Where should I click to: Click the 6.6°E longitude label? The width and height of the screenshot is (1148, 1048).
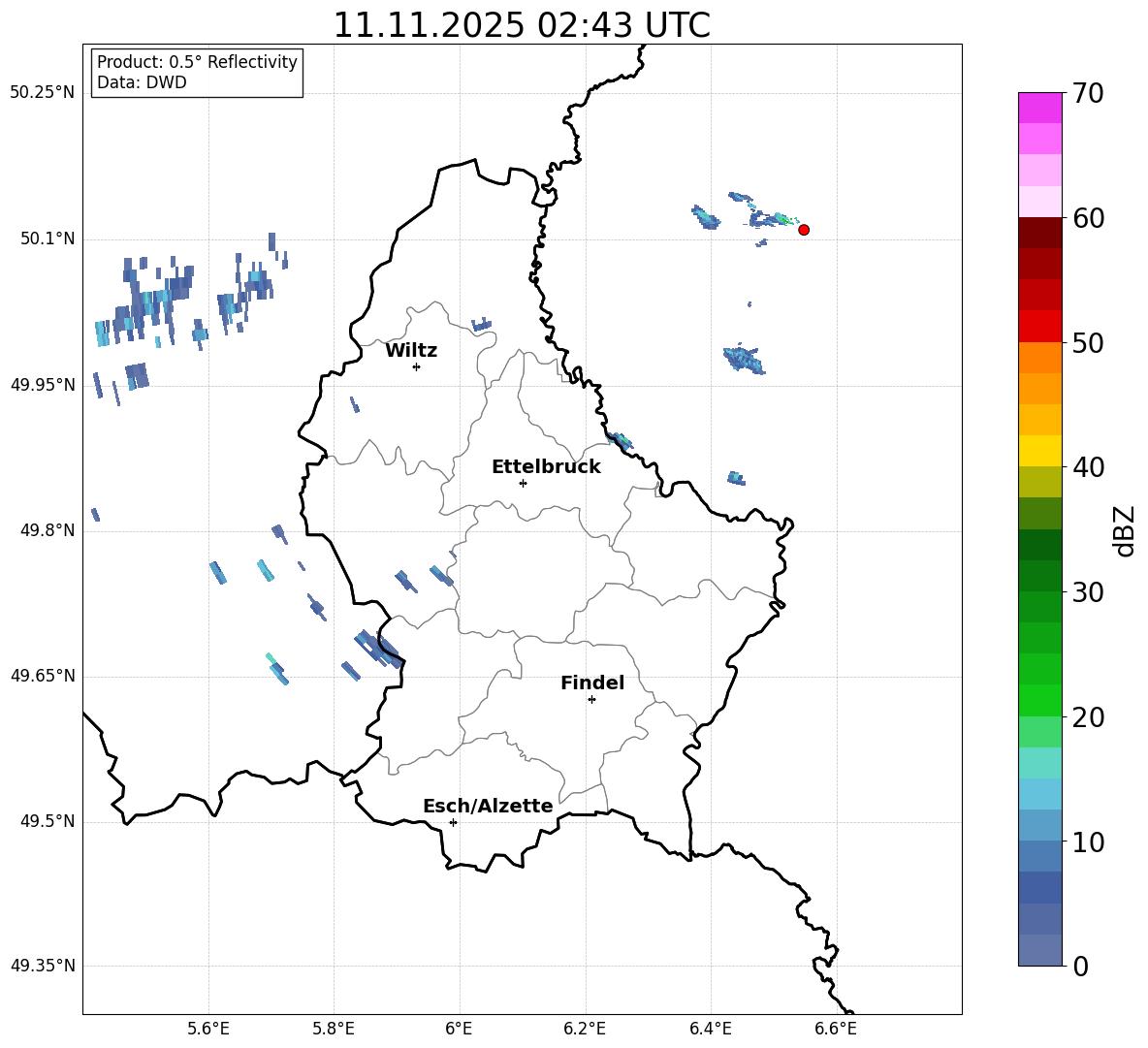tap(836, 1029)
